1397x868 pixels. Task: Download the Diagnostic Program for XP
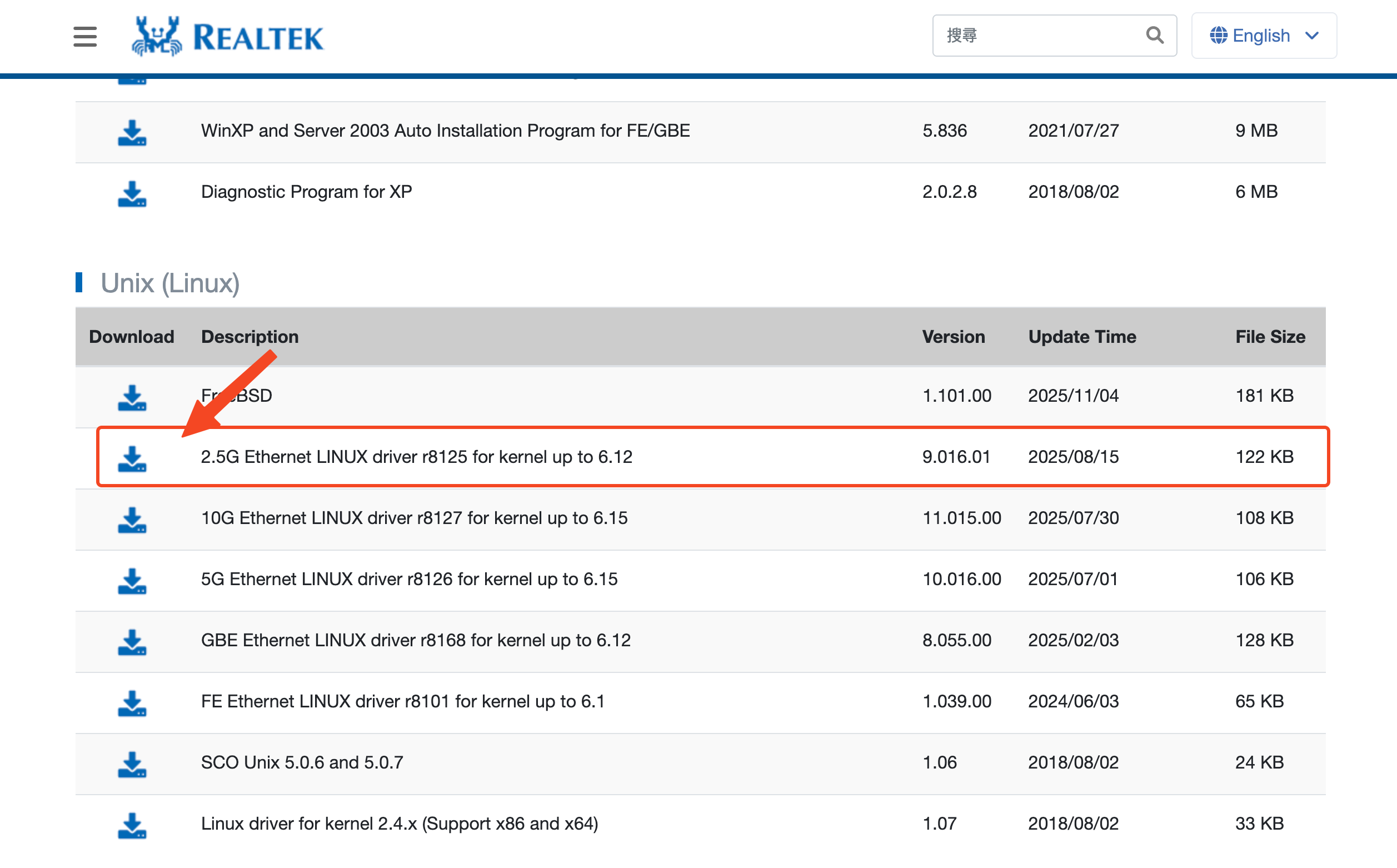[x=132, y=193]
